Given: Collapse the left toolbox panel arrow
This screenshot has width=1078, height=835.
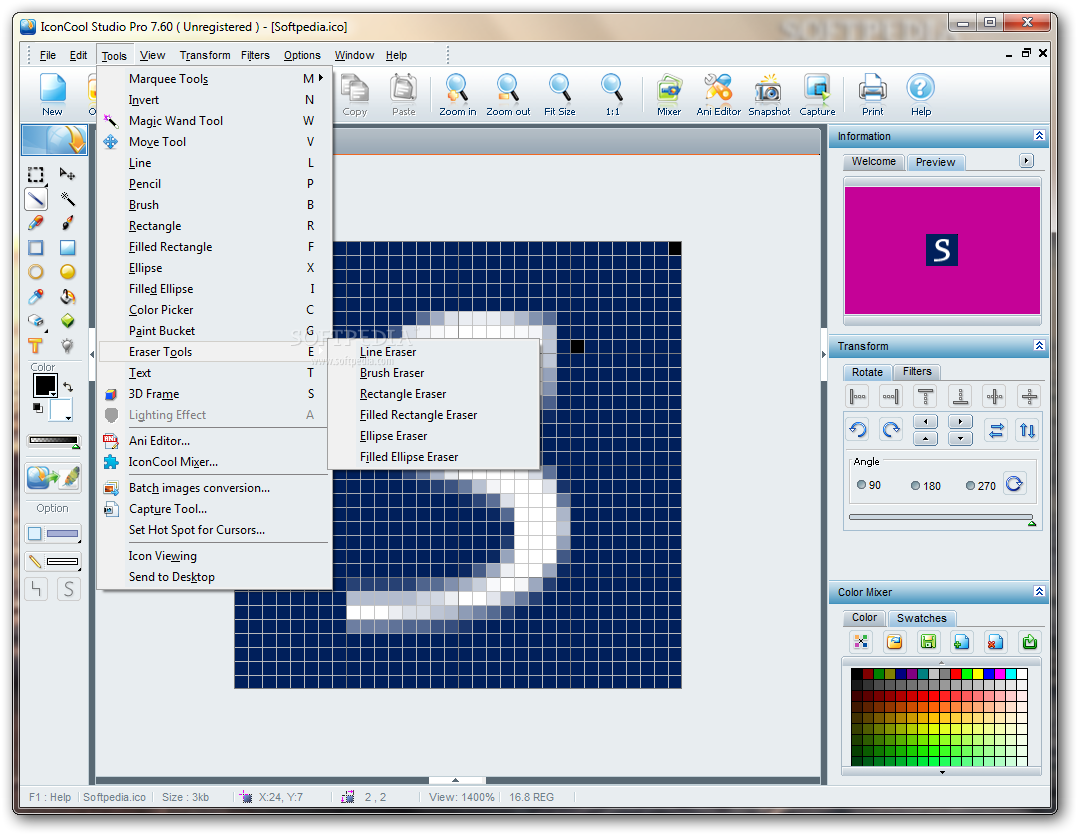Looking at the screenshot, I should point(92,355).
